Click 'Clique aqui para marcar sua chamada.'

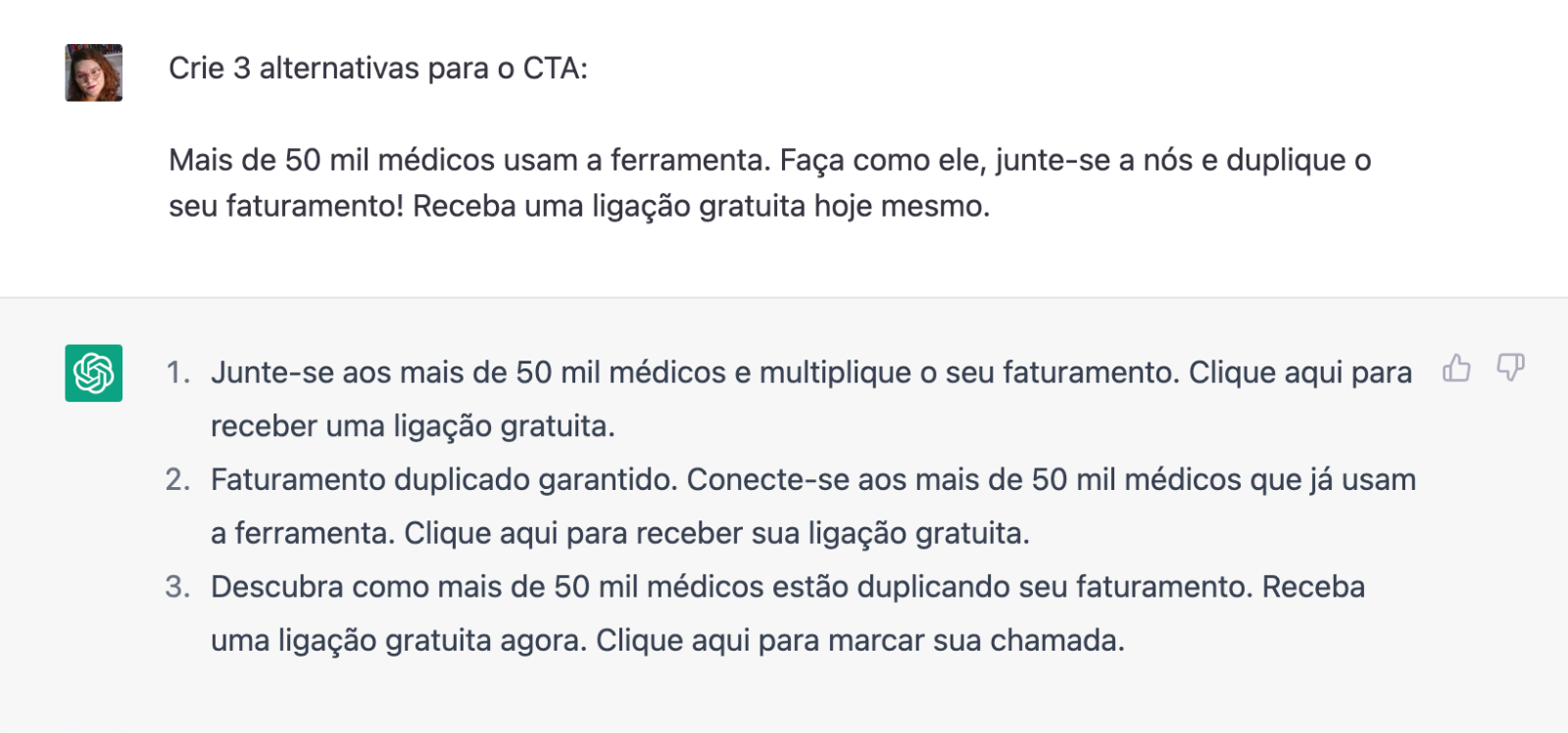860,641
